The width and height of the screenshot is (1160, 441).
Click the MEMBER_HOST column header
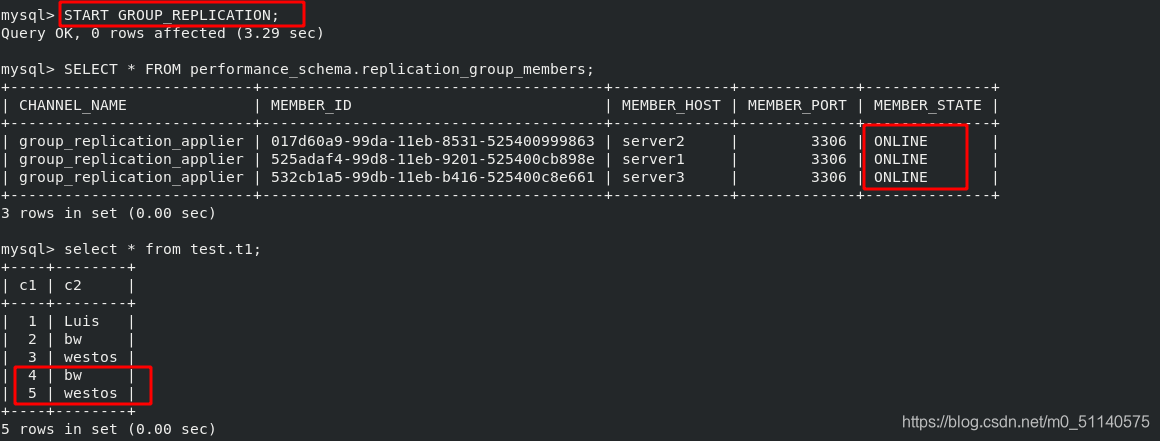click(670, 105)
